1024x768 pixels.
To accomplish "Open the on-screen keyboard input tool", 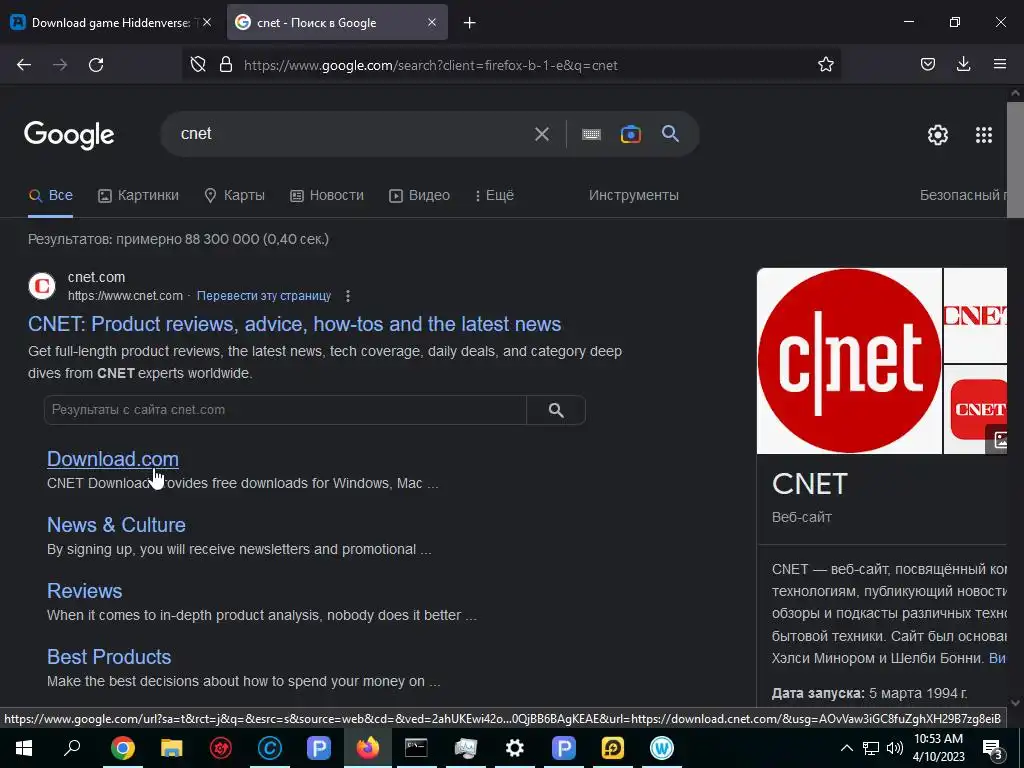I will coord(591,135).
